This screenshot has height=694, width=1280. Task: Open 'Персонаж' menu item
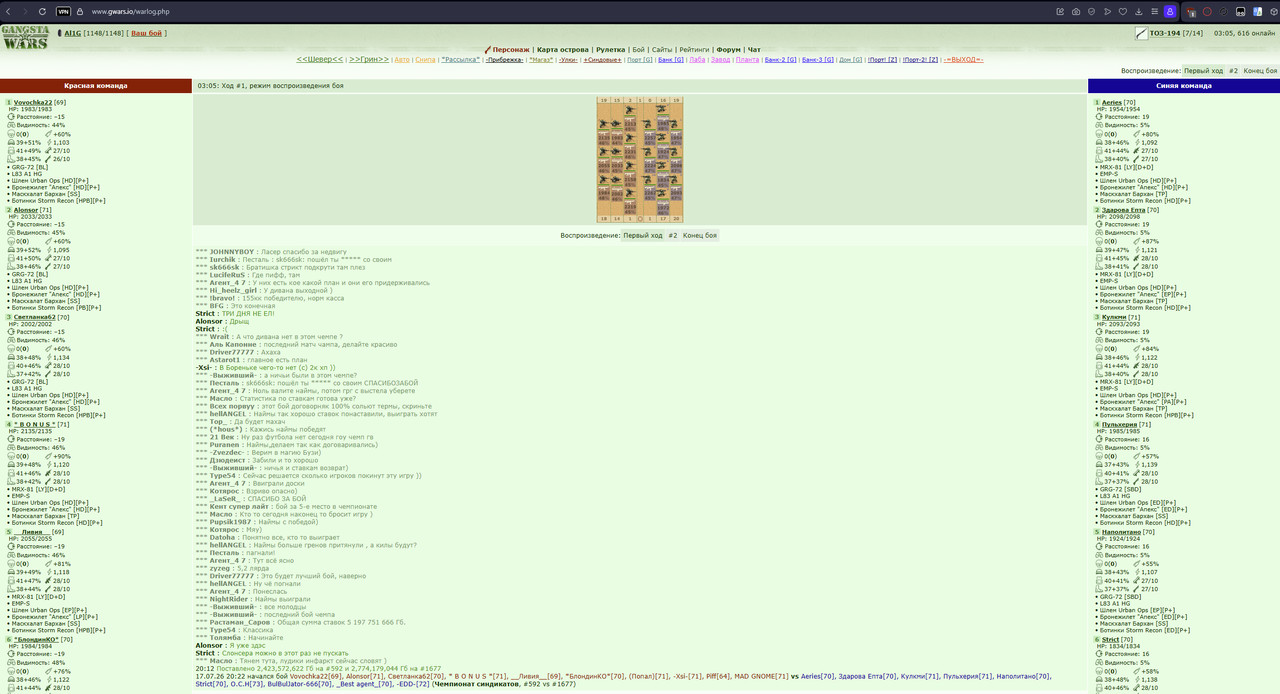(x=511, y=49)
